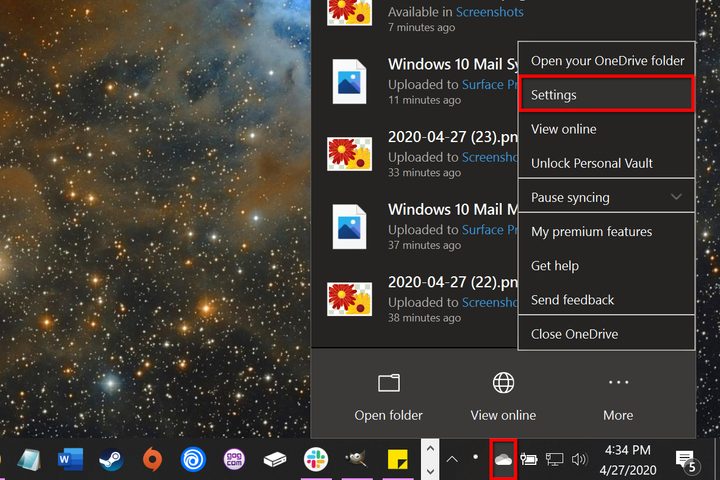Click the OneDrive cloud tray icon

[503, 459]
